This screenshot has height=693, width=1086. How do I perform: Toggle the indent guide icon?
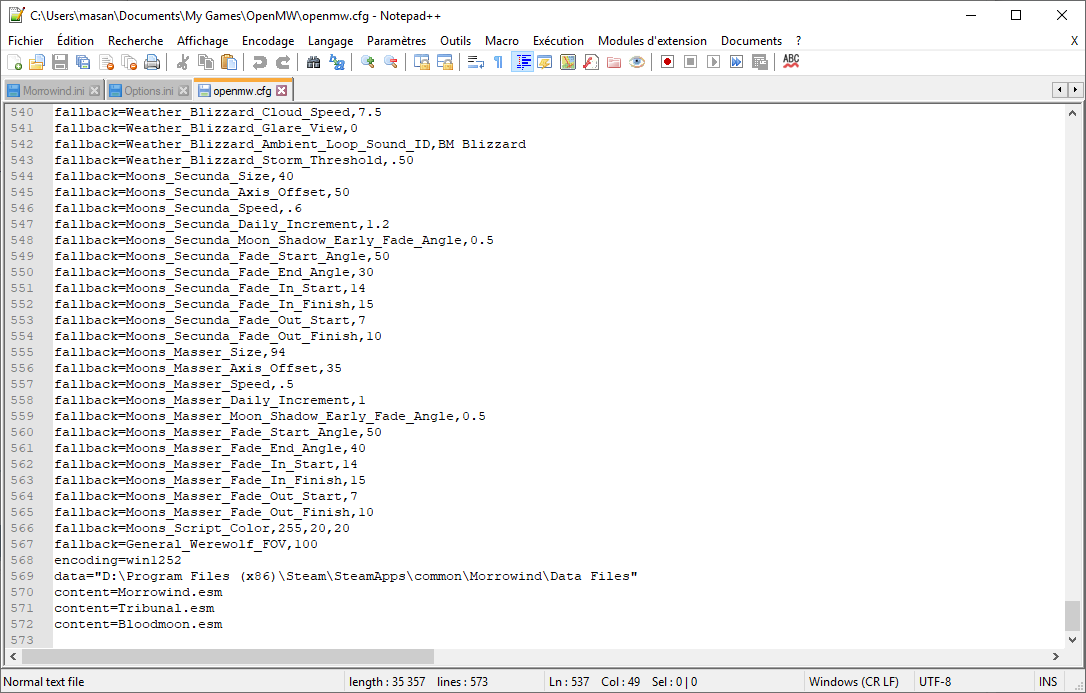click(x=522, y=62)
